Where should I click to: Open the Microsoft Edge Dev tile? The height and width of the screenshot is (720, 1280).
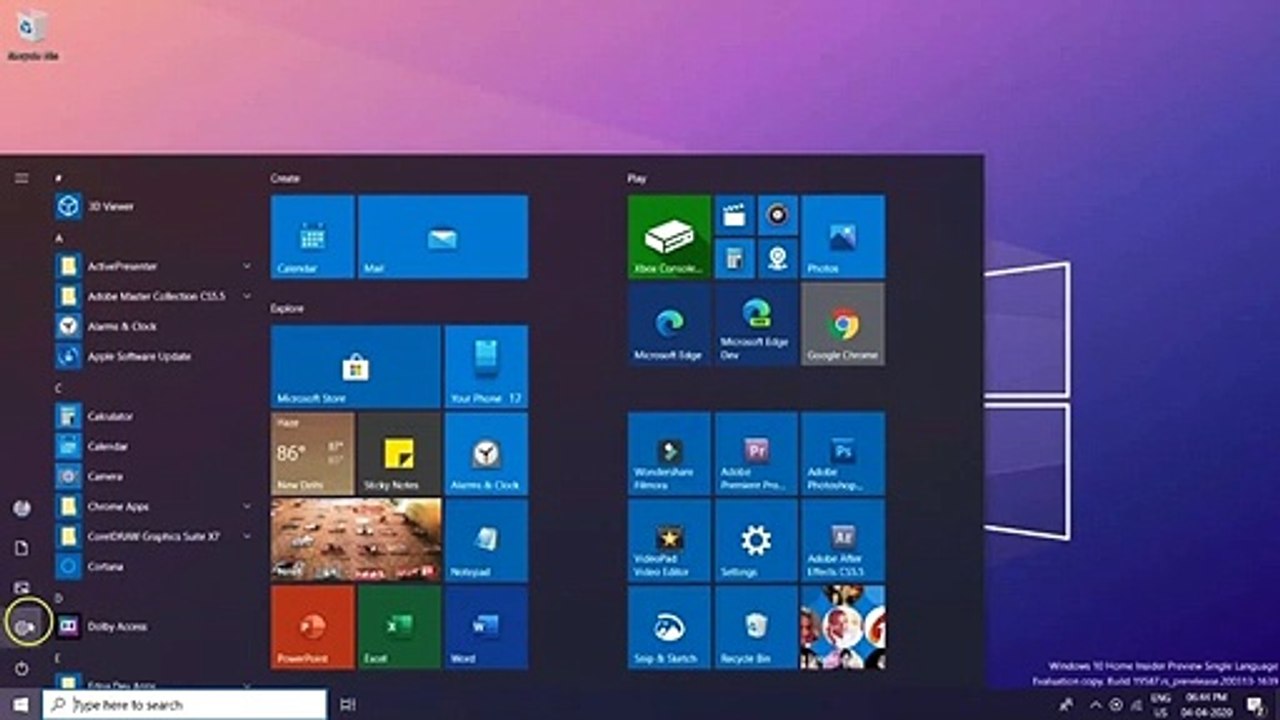[x=756, y=323]
